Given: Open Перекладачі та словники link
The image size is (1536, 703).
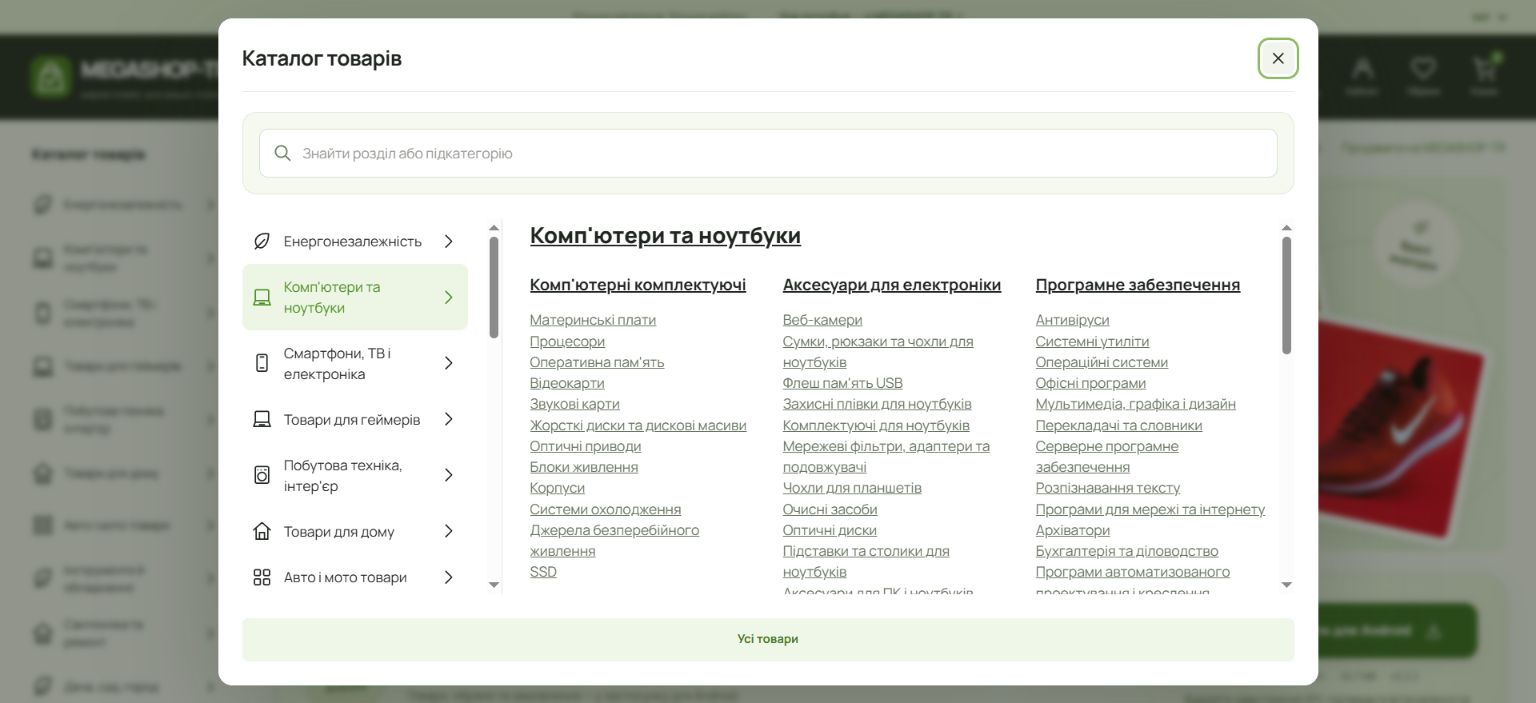Looking at the screenshot, I should 1119,425.
